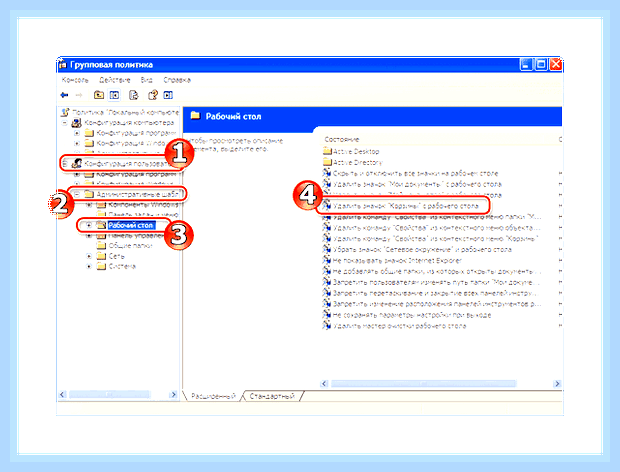Select Не добавлять общие папки policy row
This screenshot has height=472, width=620.
[x=436, y=272]
